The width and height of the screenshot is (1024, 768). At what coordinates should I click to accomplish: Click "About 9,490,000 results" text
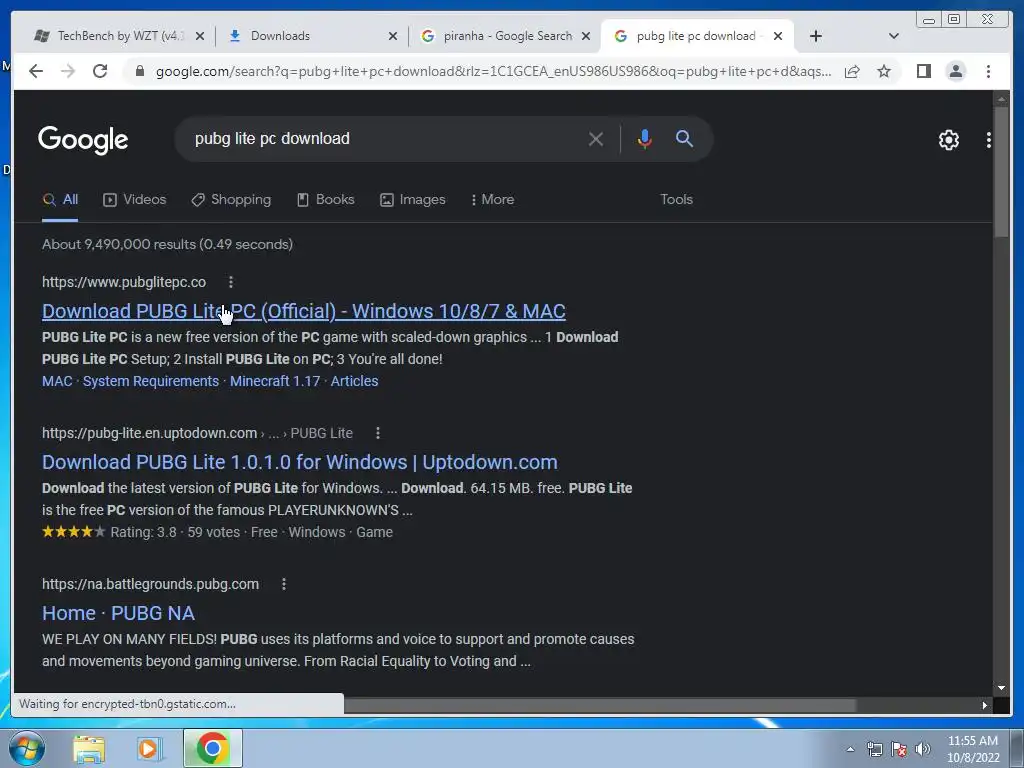coord(119,244)
